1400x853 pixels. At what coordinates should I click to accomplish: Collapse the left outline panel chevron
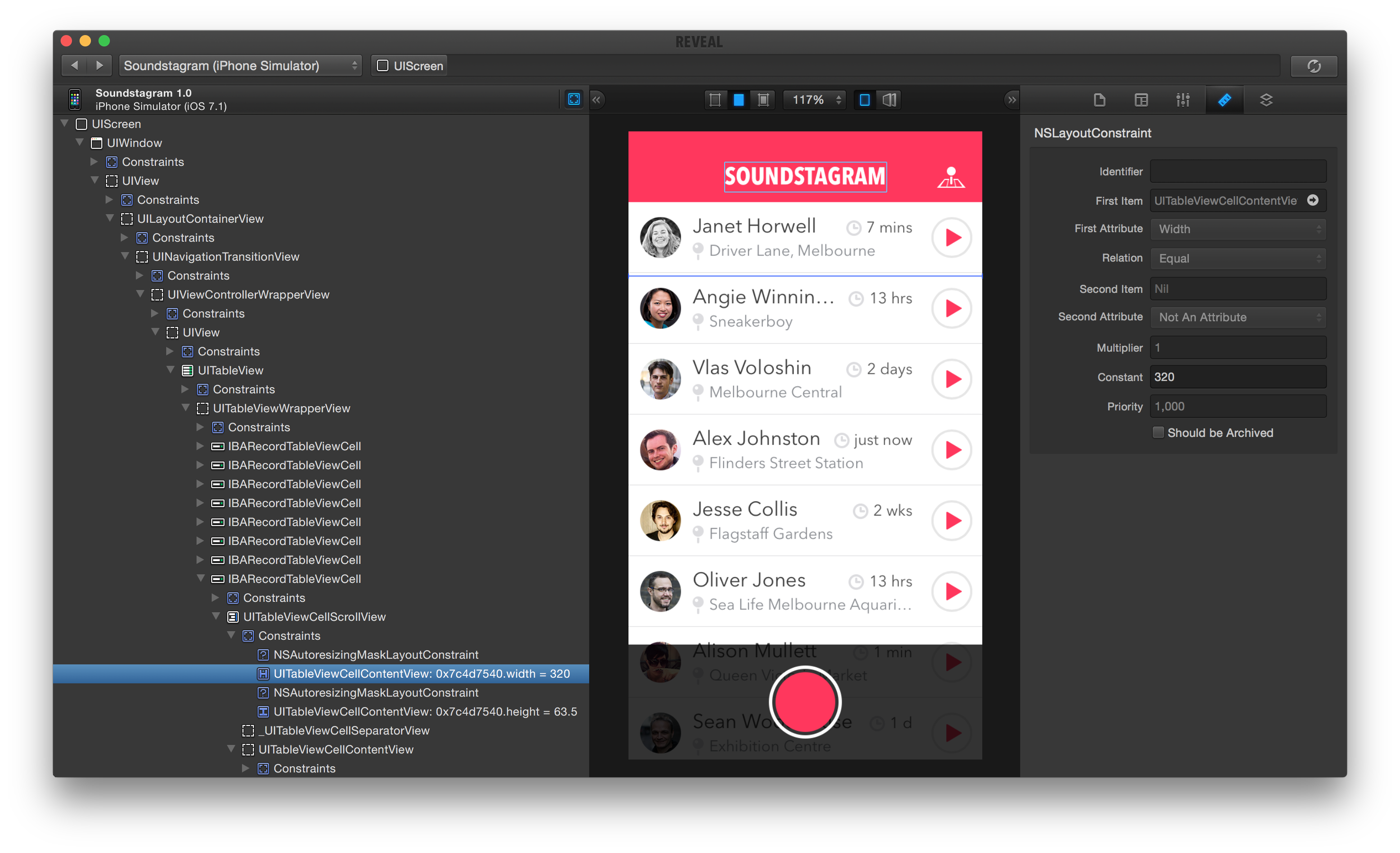point(597,100)
